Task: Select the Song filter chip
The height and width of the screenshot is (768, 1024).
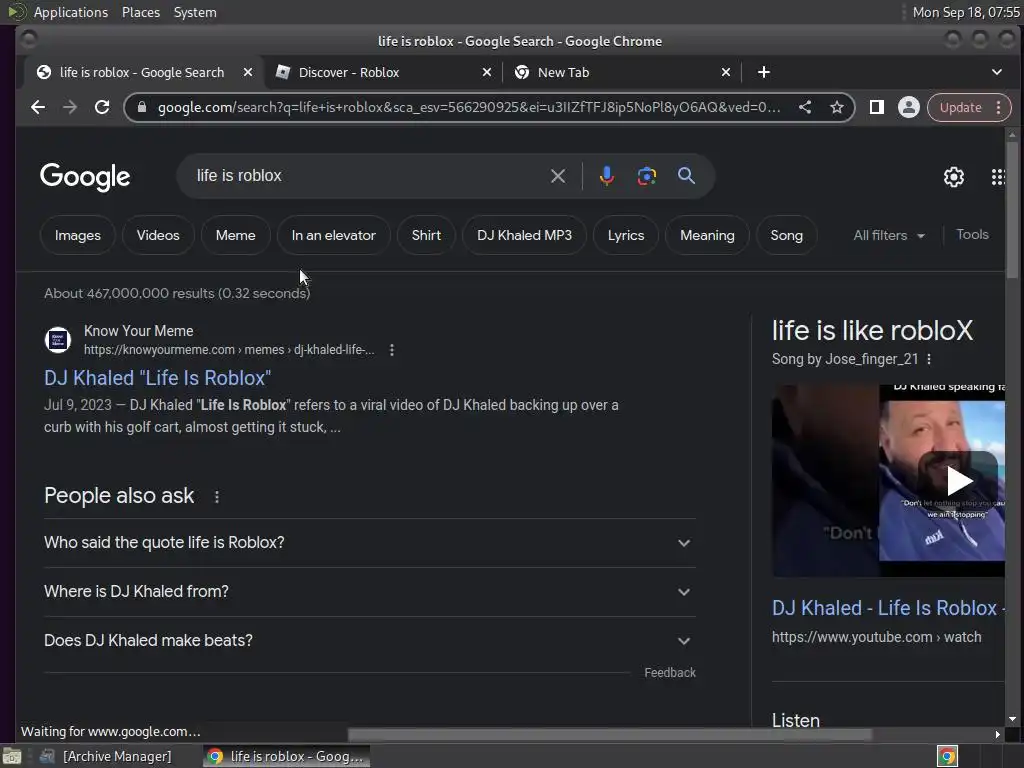Action: point(786,235)
